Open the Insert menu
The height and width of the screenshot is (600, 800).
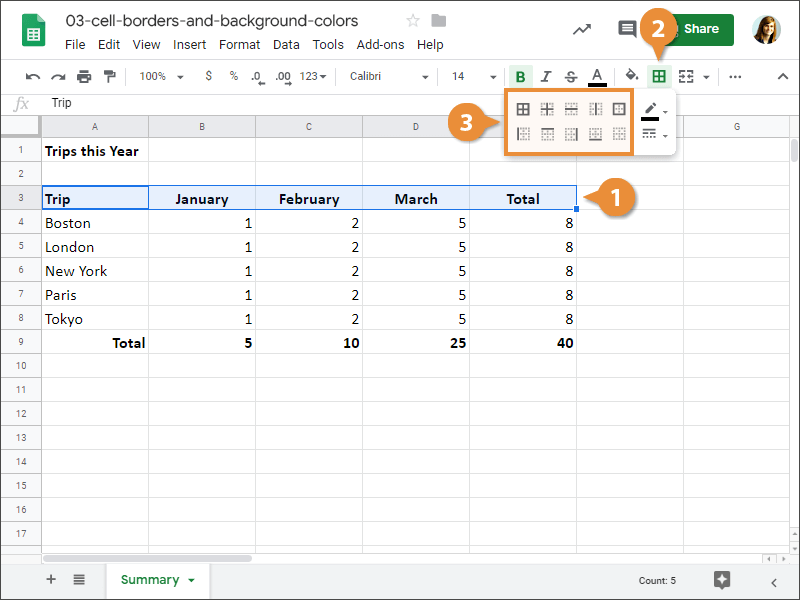189,45
